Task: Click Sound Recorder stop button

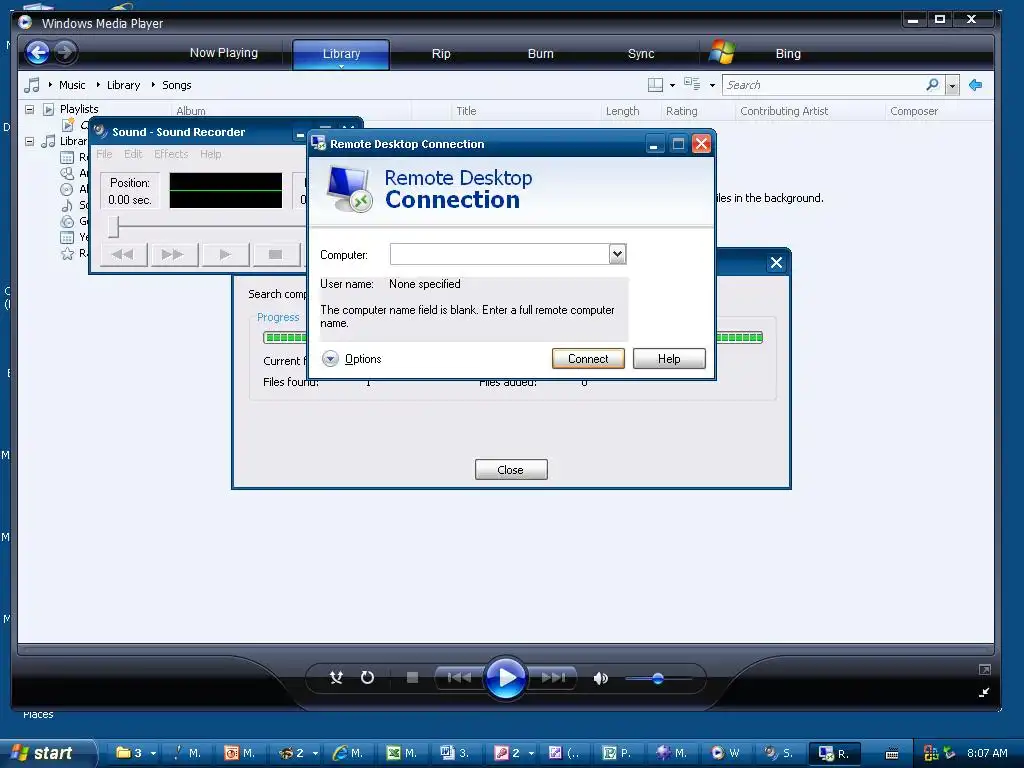Action: [276, 255]
